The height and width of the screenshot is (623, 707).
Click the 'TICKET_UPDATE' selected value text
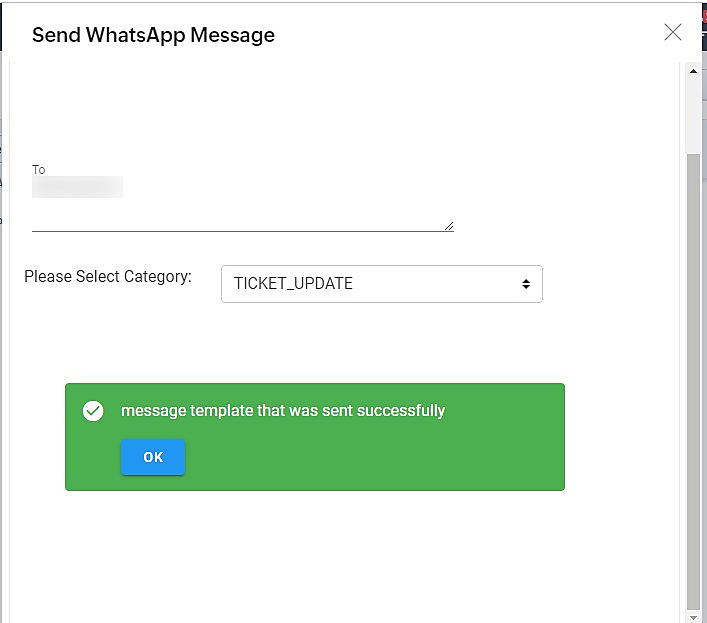coord(293,284)
